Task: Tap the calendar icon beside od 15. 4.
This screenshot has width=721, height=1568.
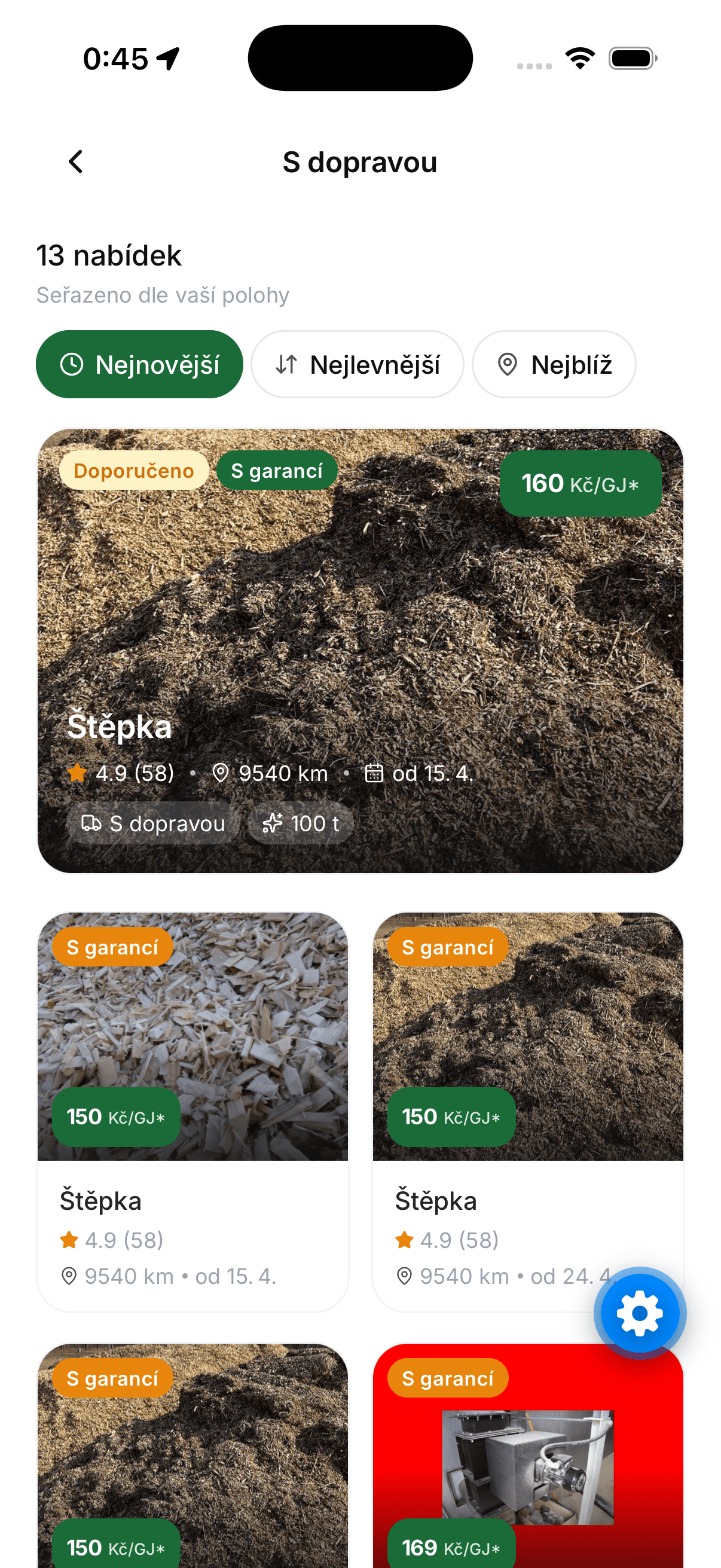Action: (x=374, y=773)
